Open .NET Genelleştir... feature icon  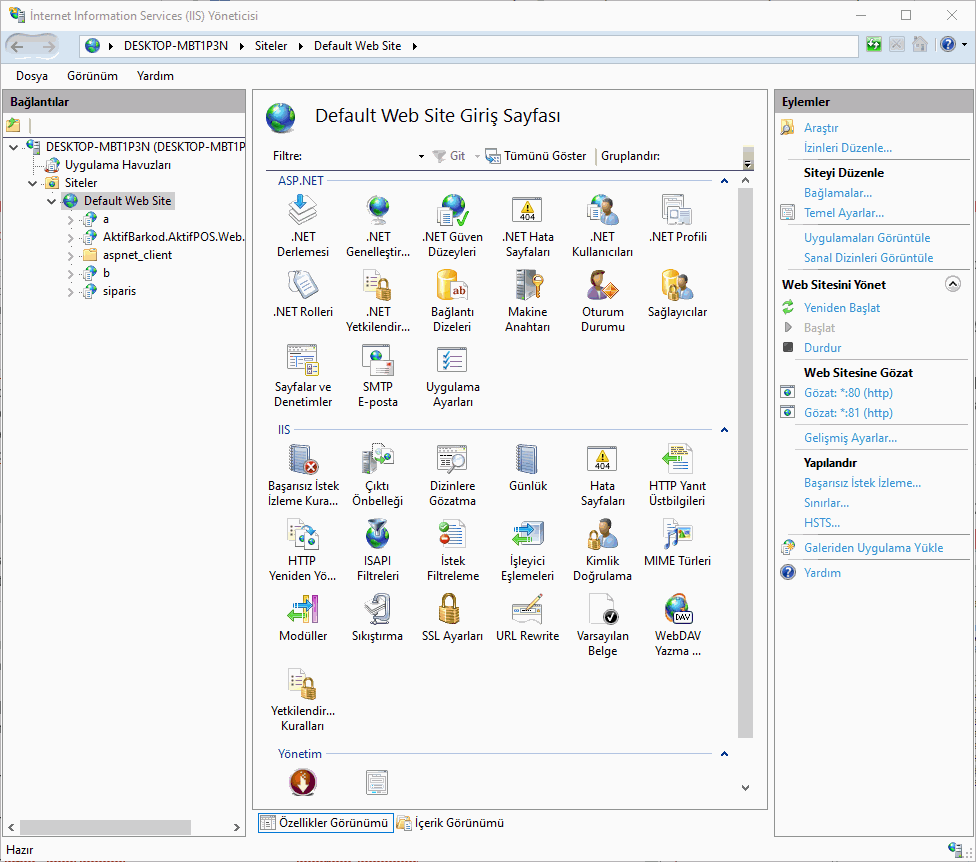point(378,225)
